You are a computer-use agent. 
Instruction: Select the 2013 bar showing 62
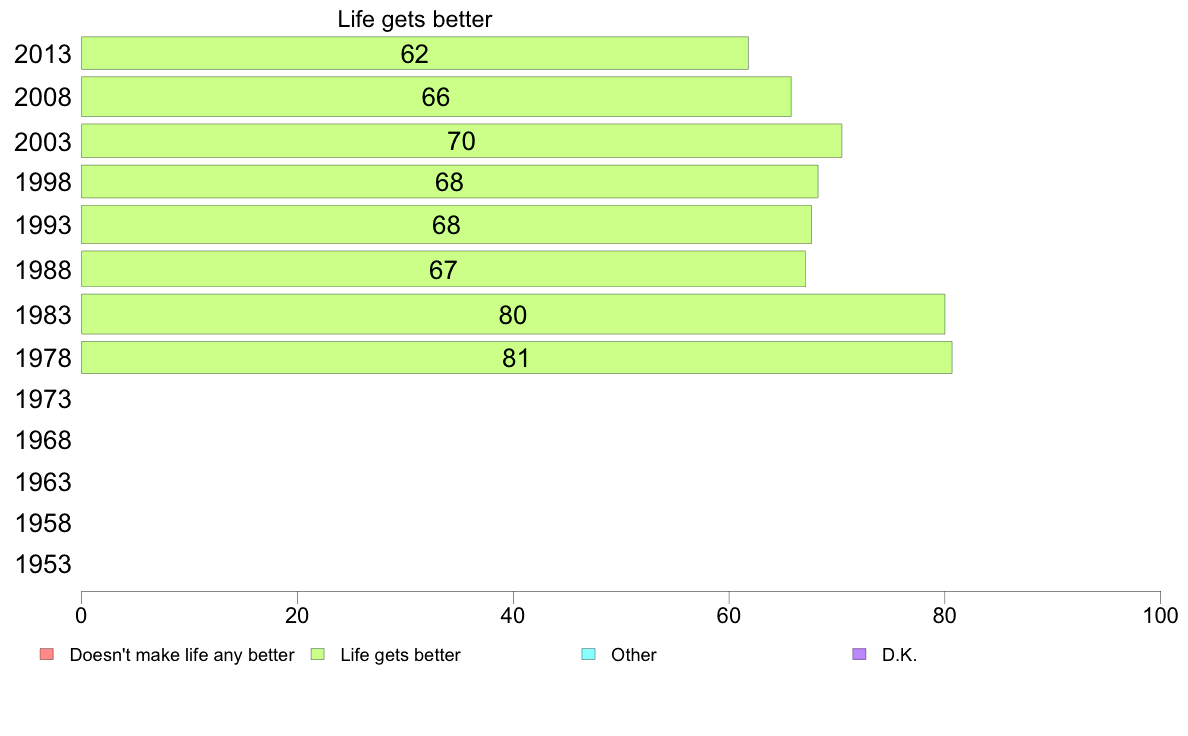tap(414, 53)
